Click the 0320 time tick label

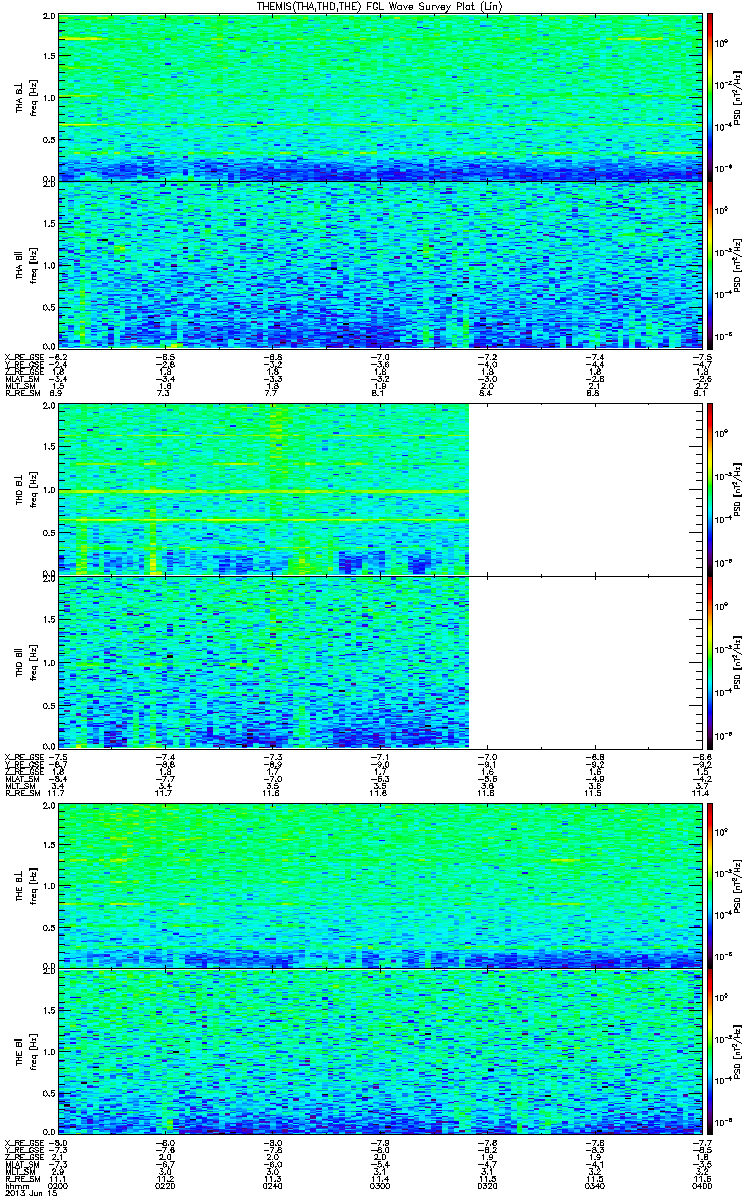(487, 1185)
